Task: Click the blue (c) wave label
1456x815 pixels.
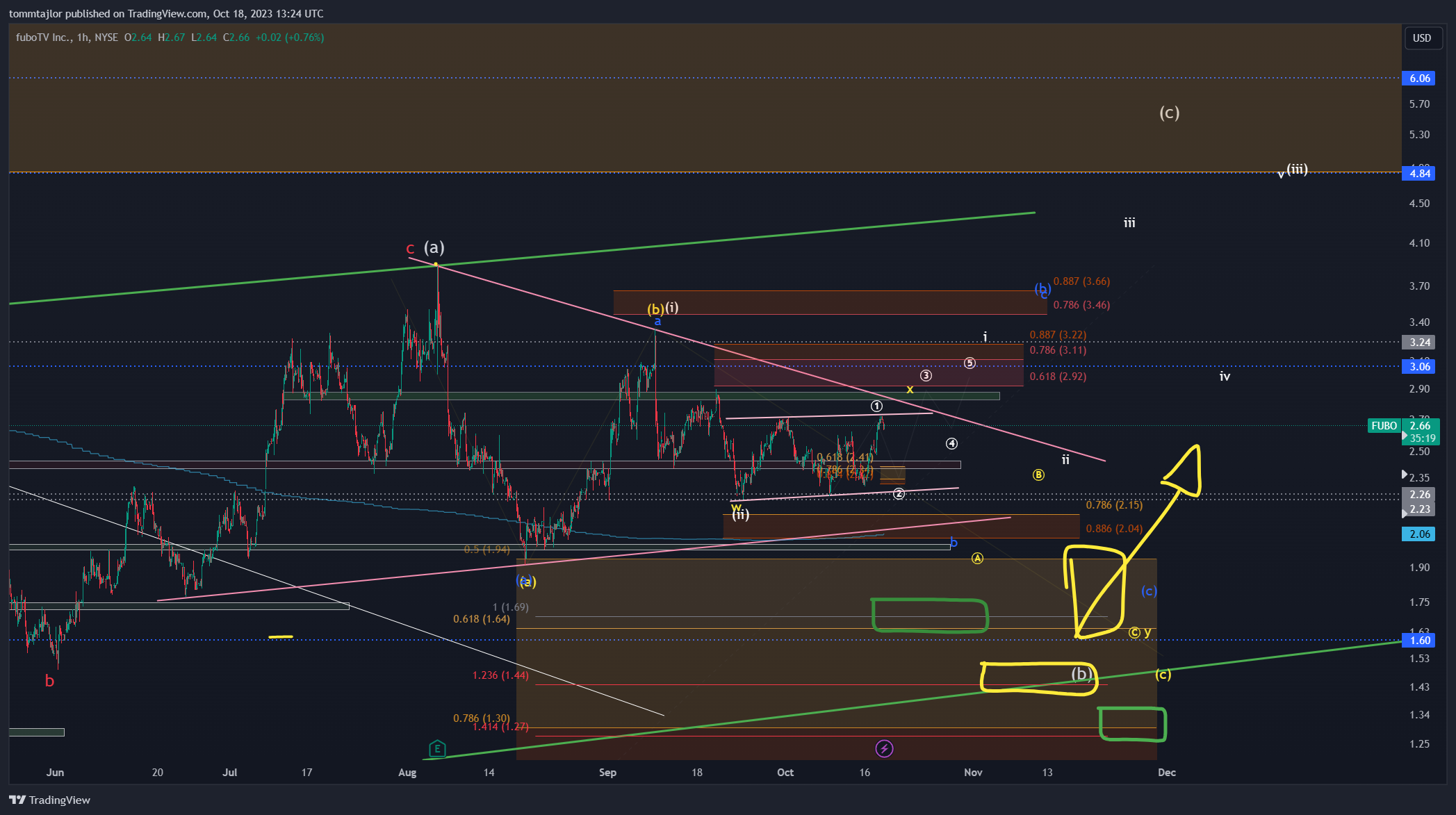Action: (x=1149, y=591)
